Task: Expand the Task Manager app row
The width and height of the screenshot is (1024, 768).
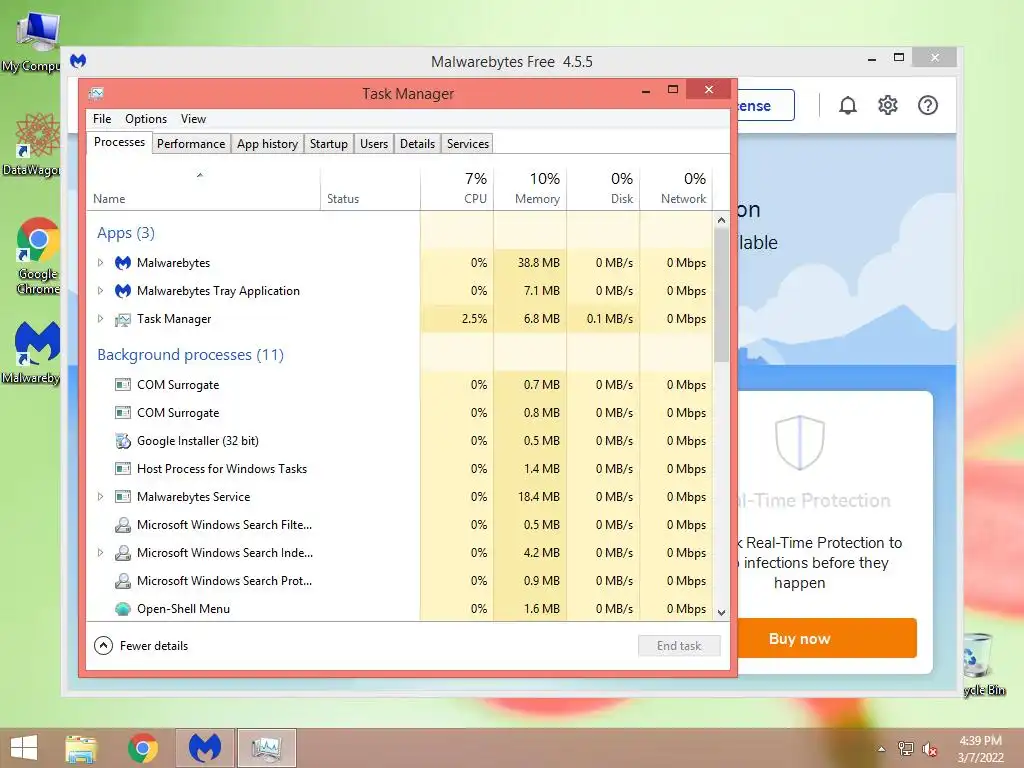Action: click(100, 319)
